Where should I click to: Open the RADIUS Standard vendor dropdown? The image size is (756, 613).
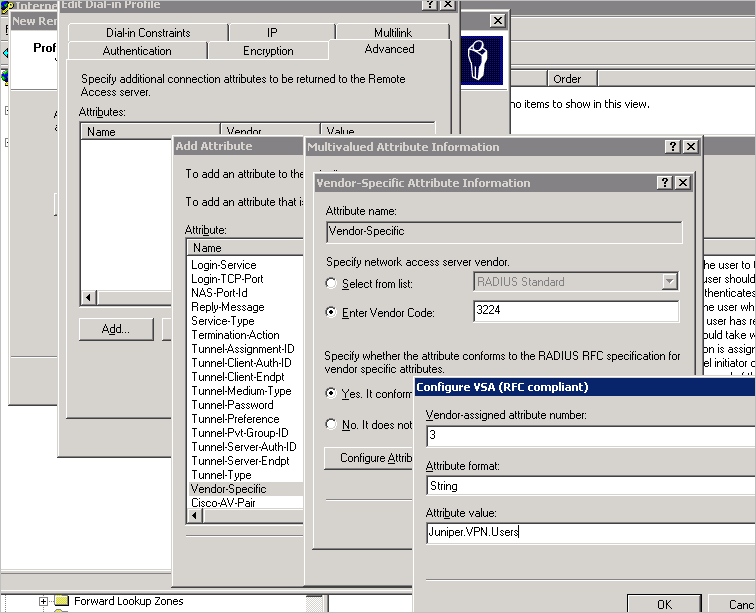point(669,282)
